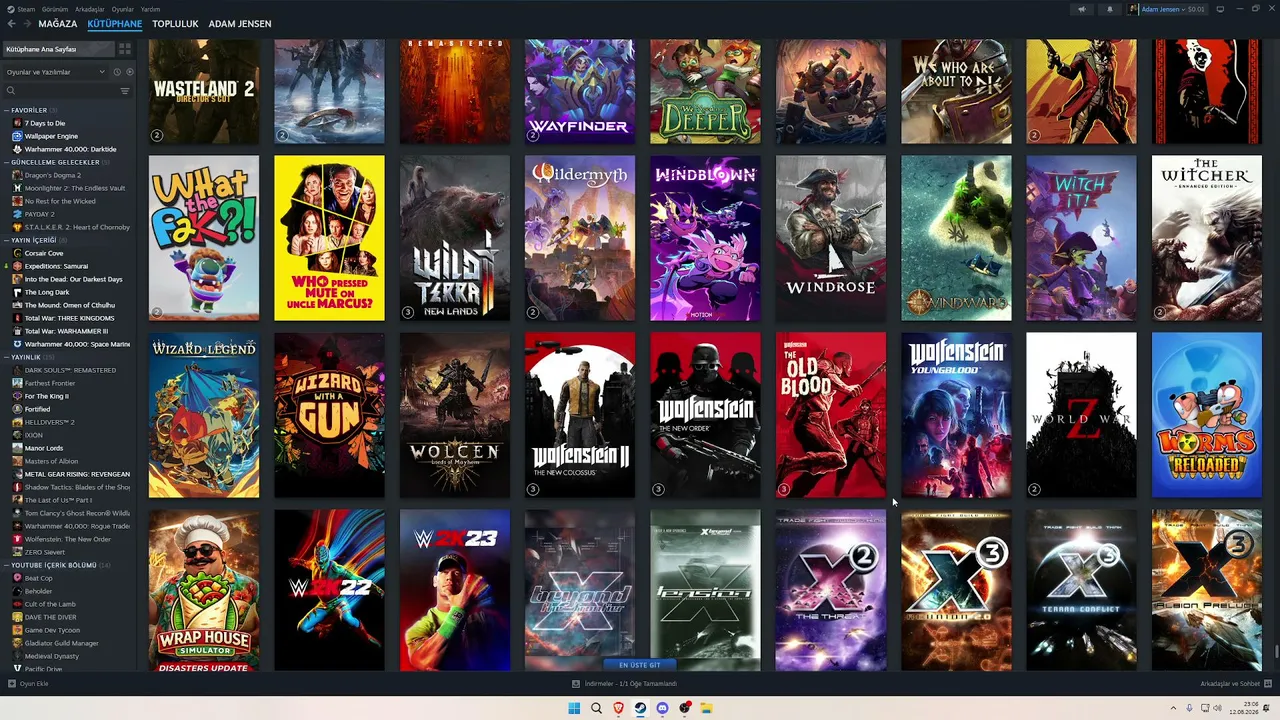Image resolution: width=1280 pixels, height=720 pixels.
Task: Click the İndirmeler status text
Action: point(631,684)
